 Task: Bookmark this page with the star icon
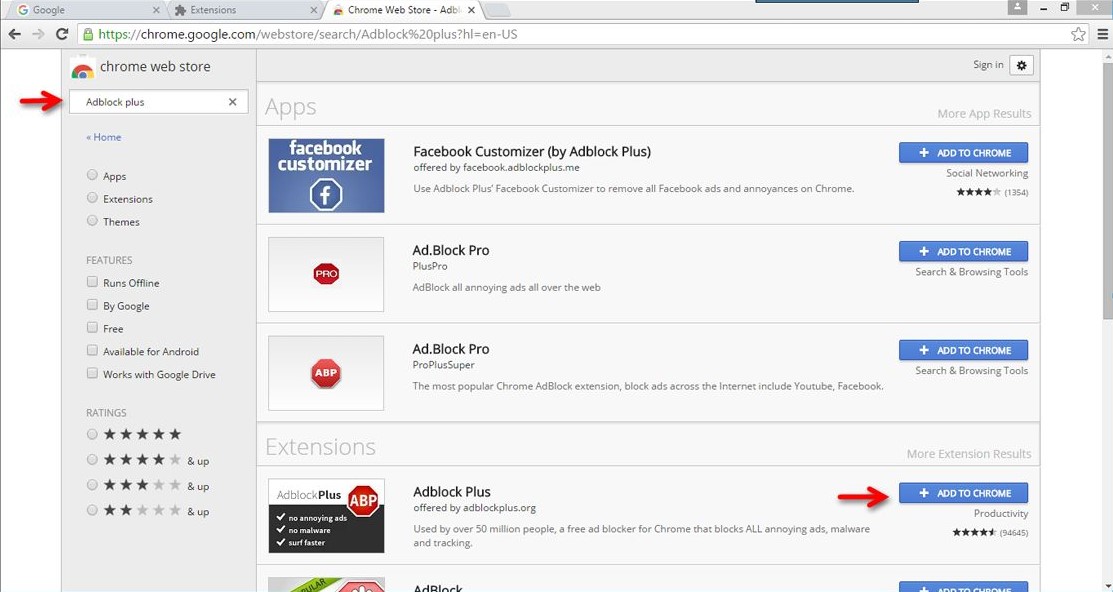pos(1078,34)
